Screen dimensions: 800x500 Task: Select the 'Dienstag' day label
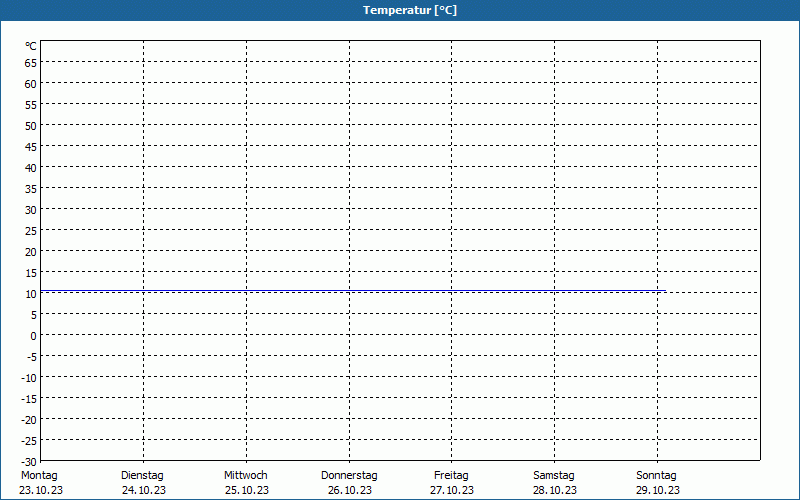coord(142,475)
